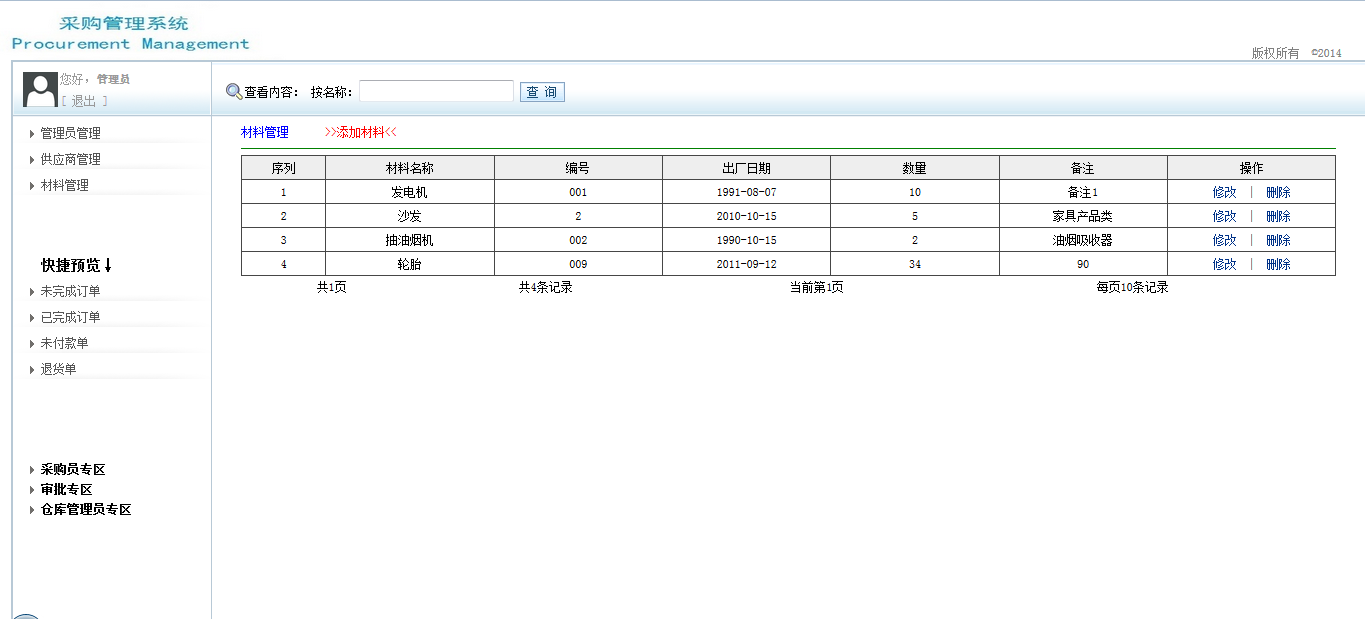
Task: Click the 每页10条记录 pagination text
Action: tap(1132, 287)
